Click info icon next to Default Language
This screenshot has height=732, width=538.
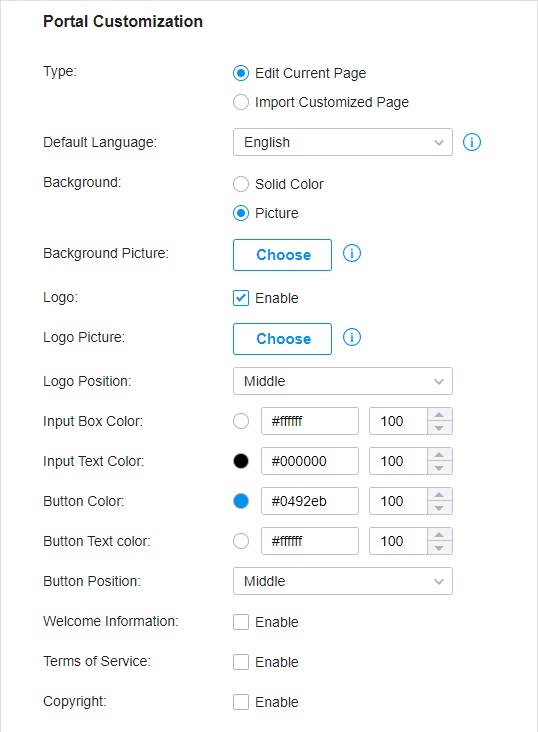[472, 142]
